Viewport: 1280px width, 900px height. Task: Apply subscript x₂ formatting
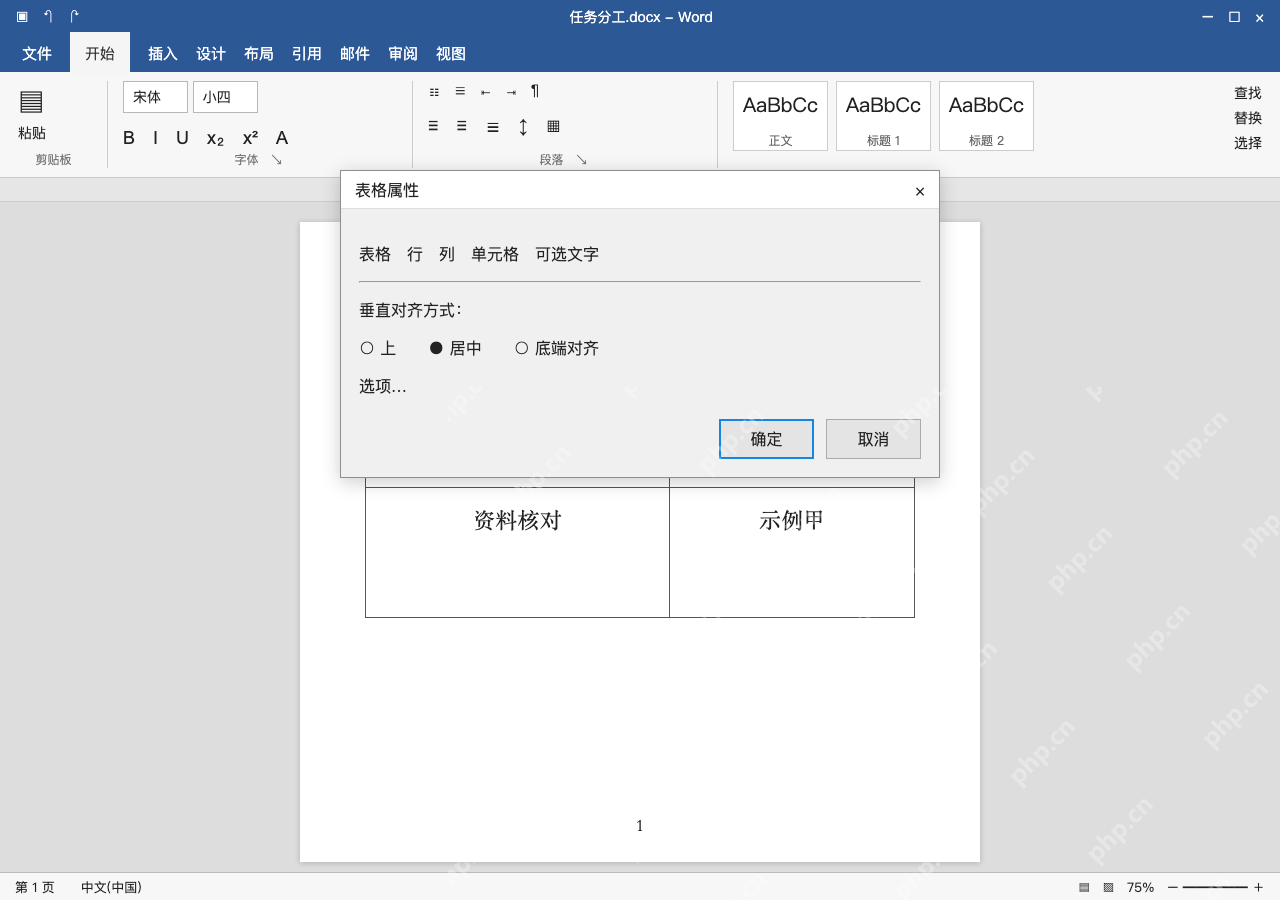(215, 139)
